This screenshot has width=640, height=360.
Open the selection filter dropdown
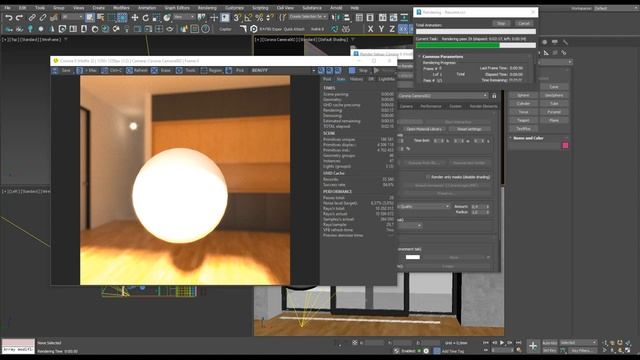click(72, 17)
